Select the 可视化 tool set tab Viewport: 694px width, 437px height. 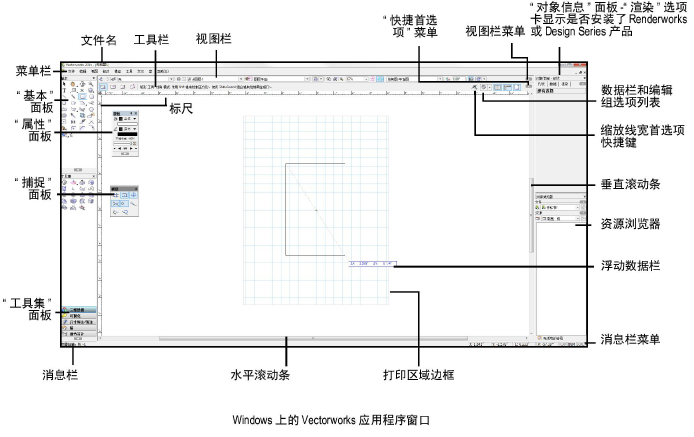click(x=79, y=316)
